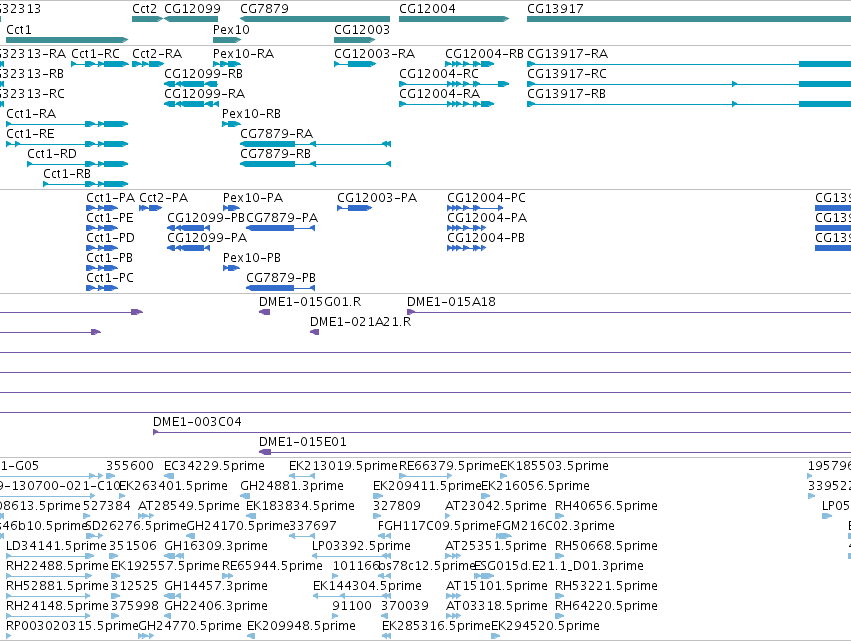Click transcript label CG13917-RB
Viewport: 851px width, 641px height.
pos(567,93)
